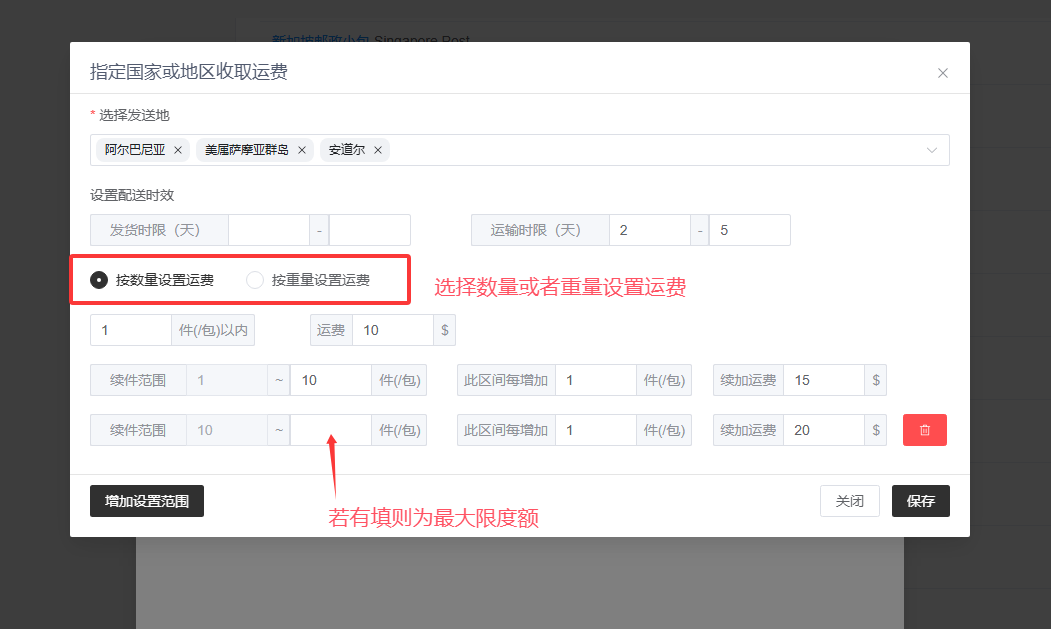Screen dimensions: 1051x629
Task: Remove the 阿尔巴尼亚 tag
Action: point(178,150)
